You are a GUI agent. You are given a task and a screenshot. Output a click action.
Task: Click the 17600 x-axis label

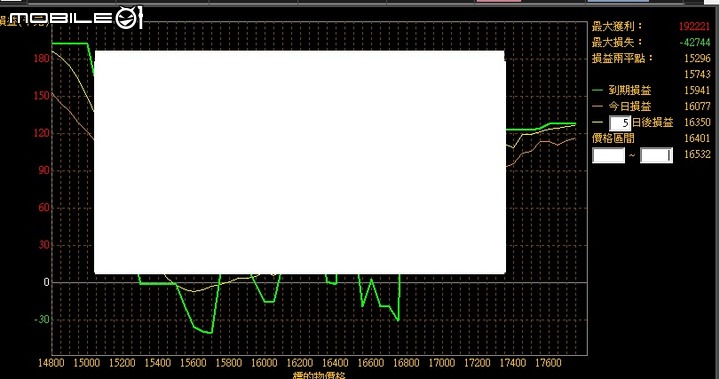pos(548,363)
